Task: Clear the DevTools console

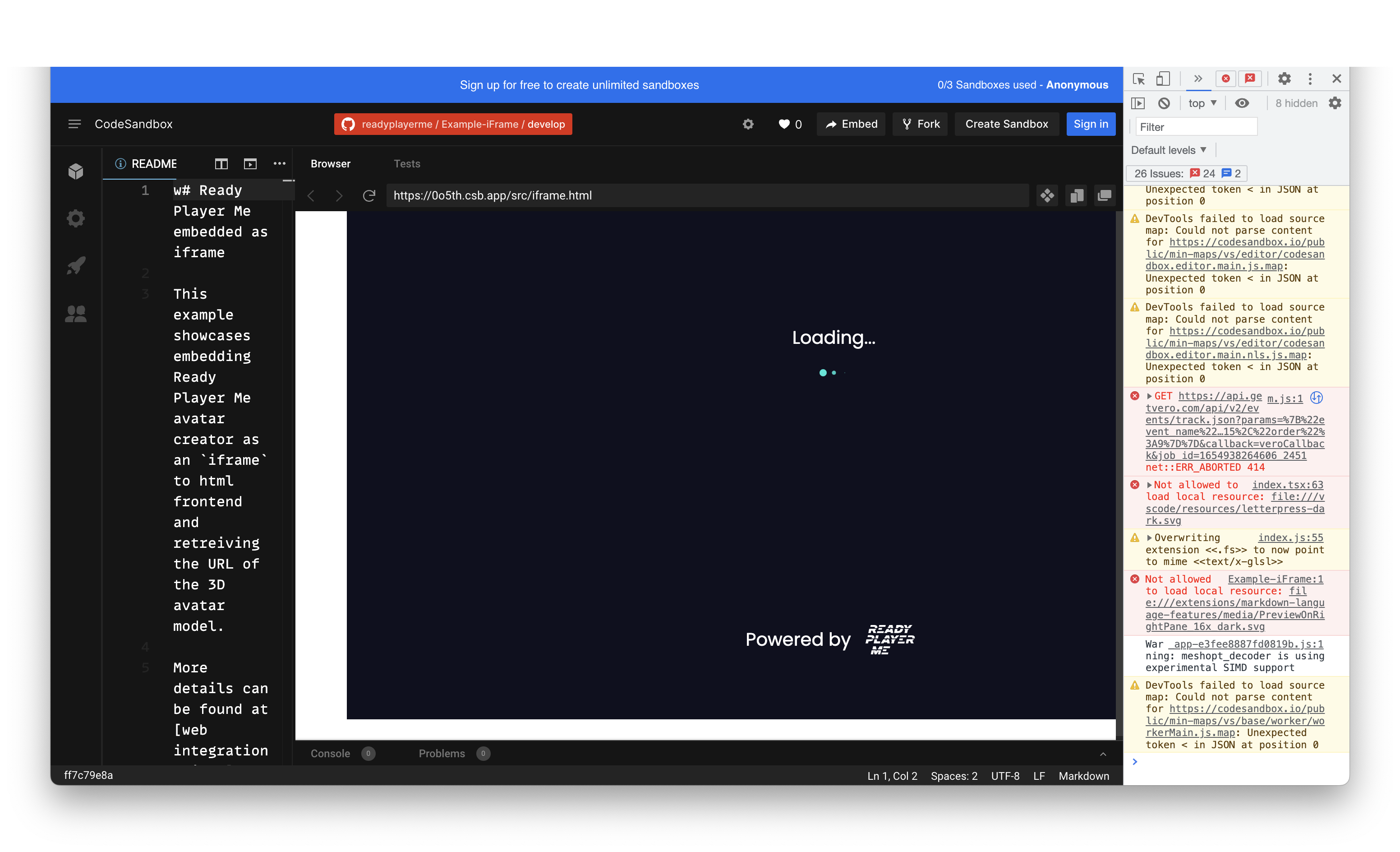Action: coord(1164,103)
